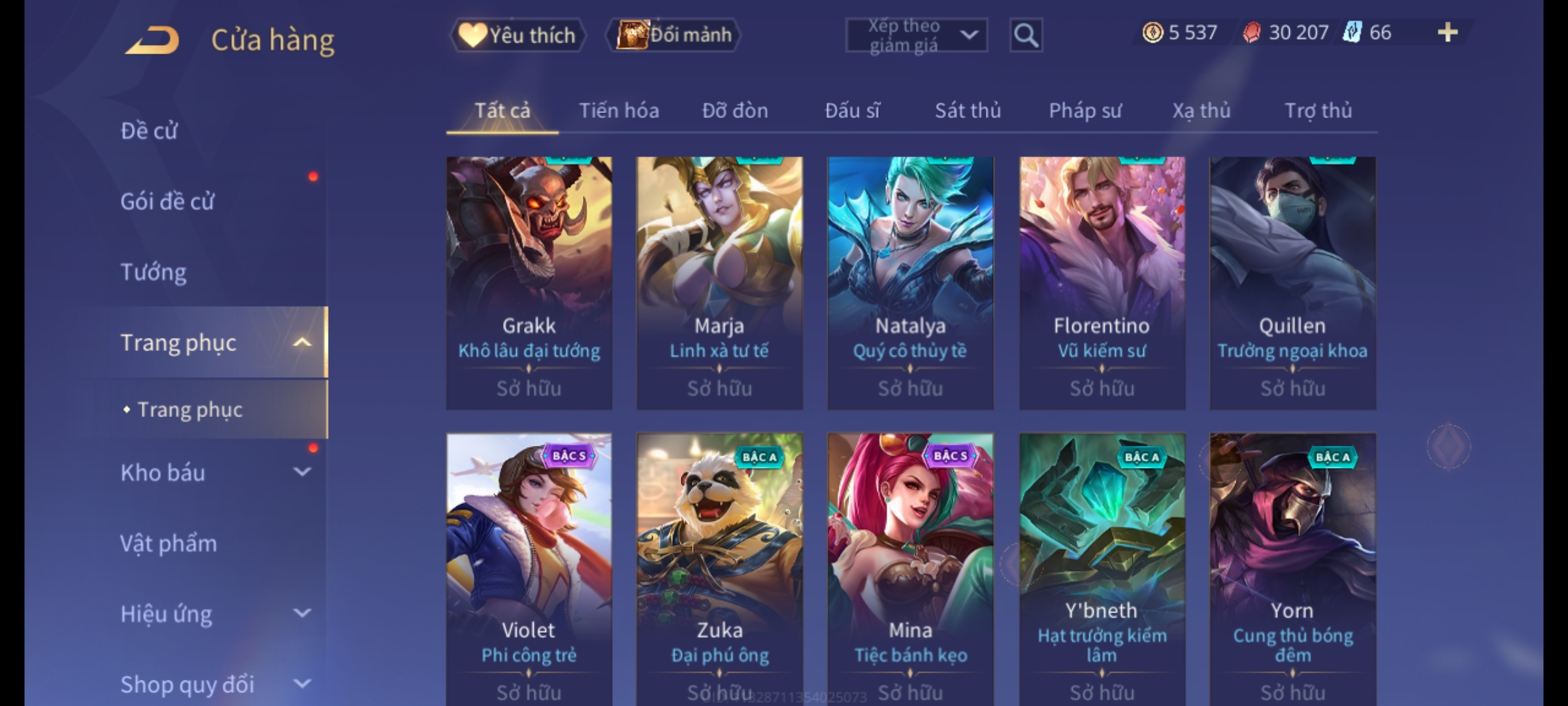Tap the back arrow next to Cửa hàng

tap(153, 41)
